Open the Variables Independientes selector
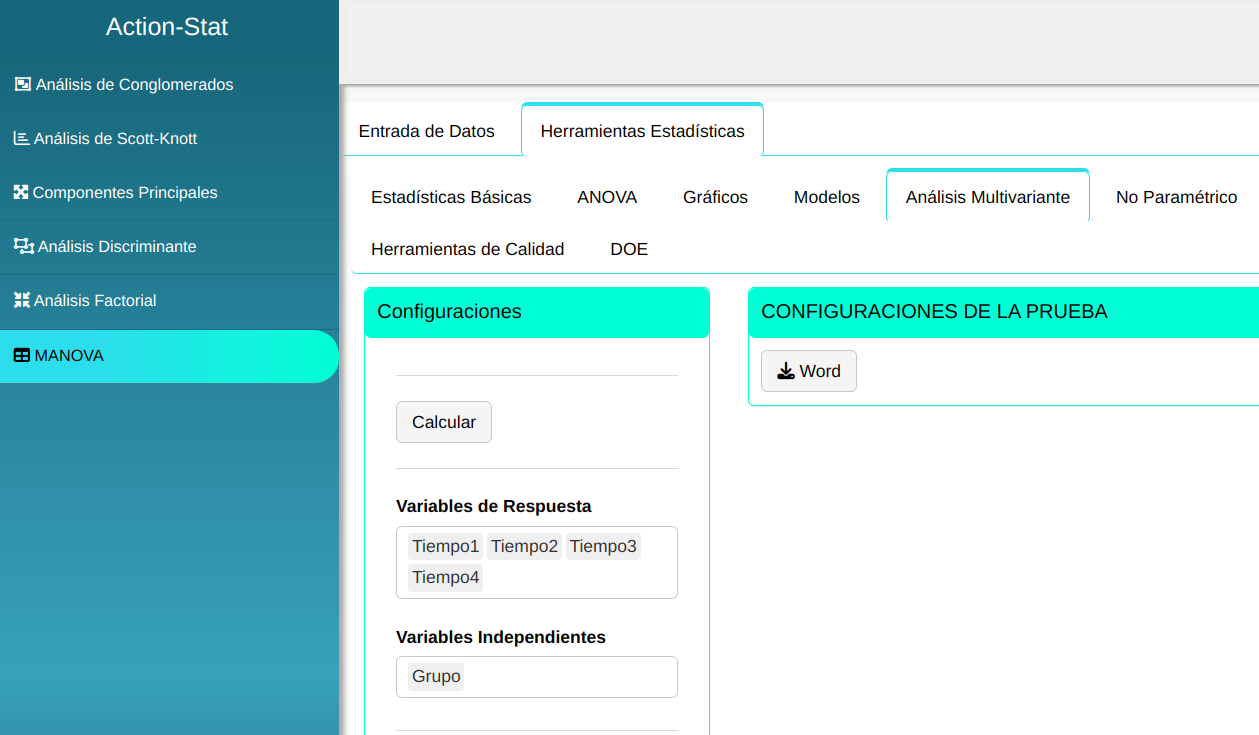This screenshot has height=735, width=1259. (x=570, y=677)
